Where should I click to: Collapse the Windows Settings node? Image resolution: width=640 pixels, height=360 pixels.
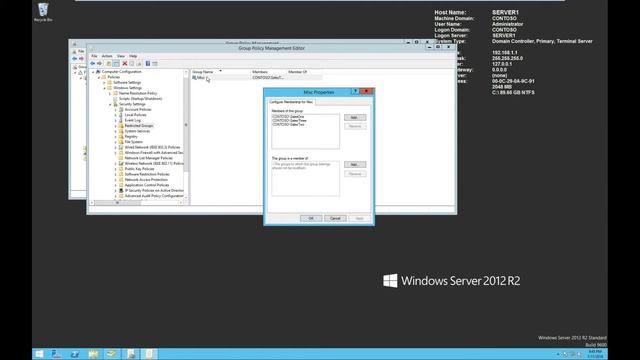pos(104,88)
